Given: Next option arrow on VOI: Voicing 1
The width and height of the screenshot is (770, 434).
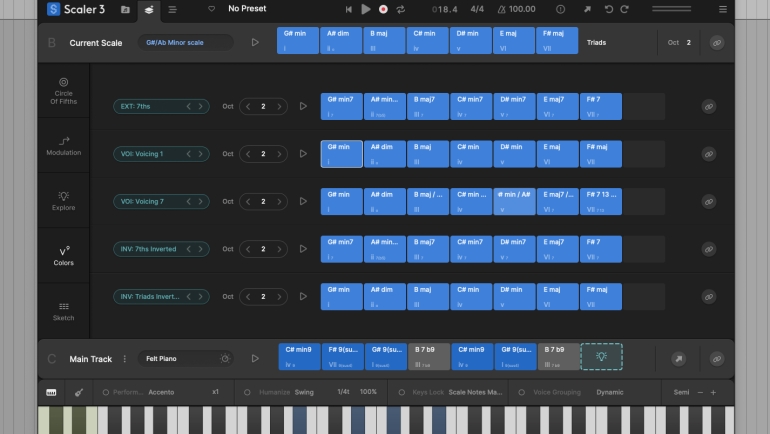Looking at the screenshot, I should (200, 154).
